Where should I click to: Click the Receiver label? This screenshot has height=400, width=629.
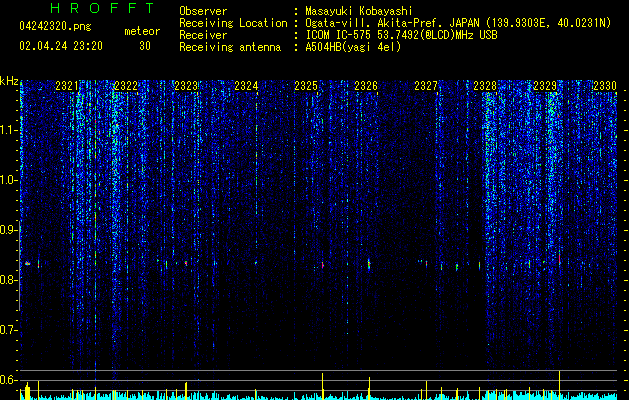click(203, 35)
